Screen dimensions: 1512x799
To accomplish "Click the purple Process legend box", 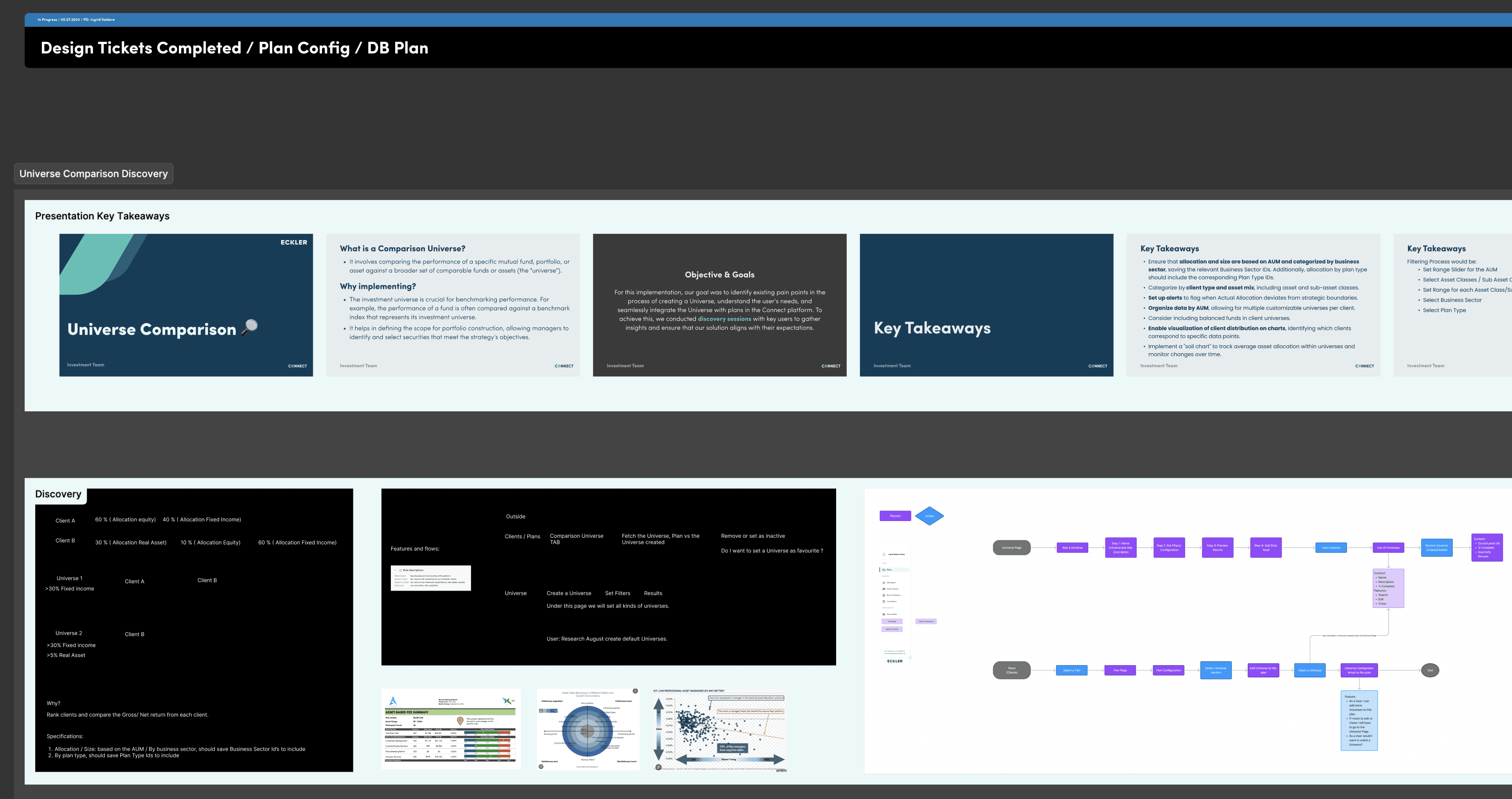I will point(895,516).
